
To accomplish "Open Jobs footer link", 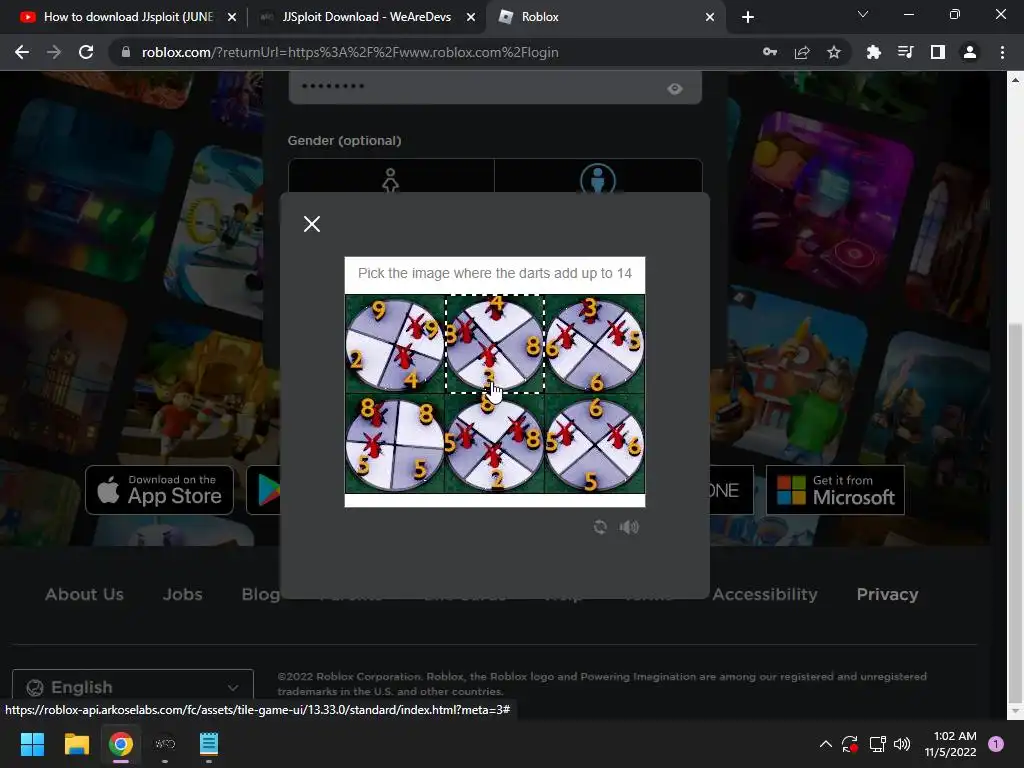I will (182, 594).
